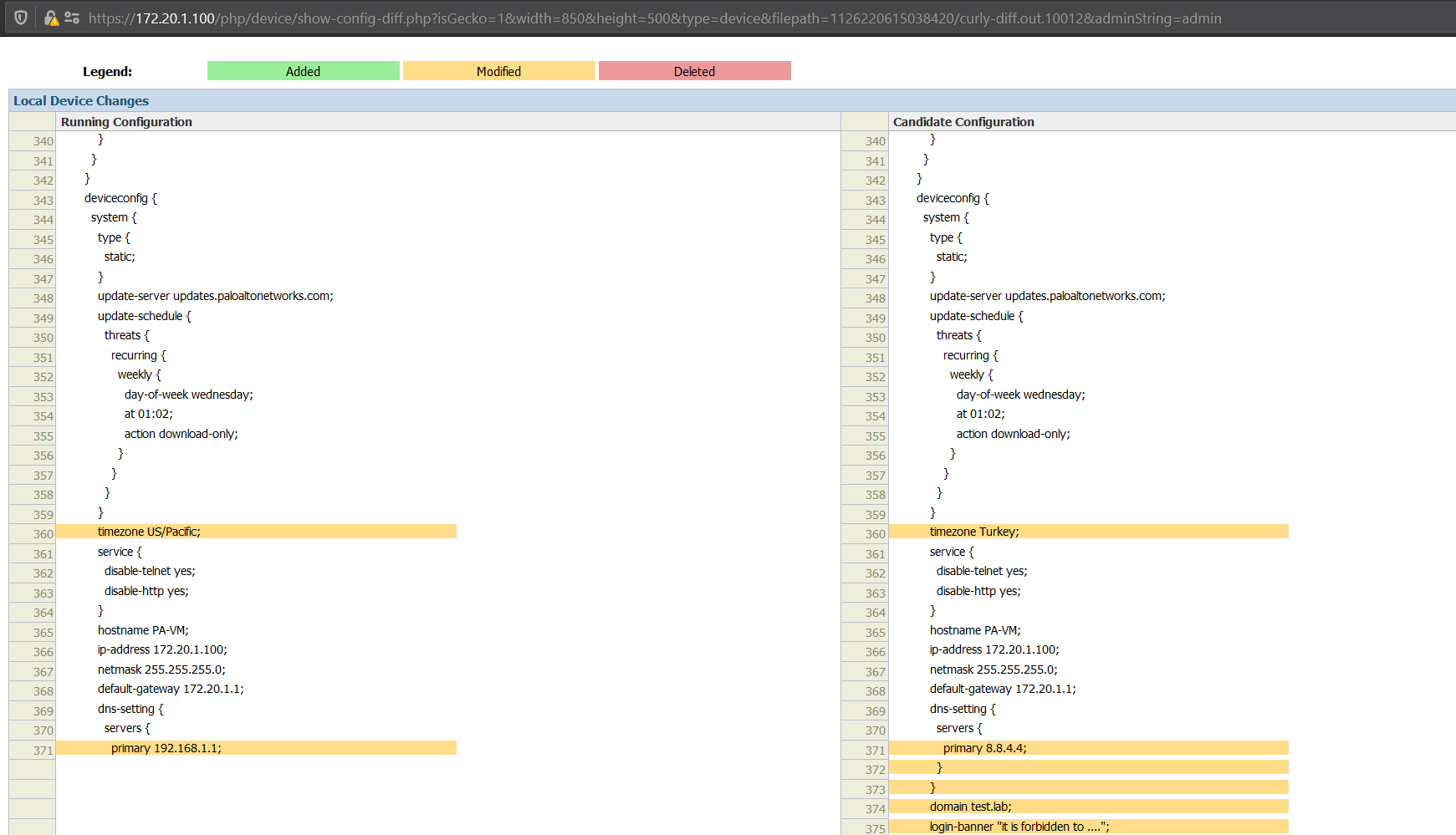The image size is (1456, 835).
Task: Click the Legend label
Action: click(x=107, y=72)
